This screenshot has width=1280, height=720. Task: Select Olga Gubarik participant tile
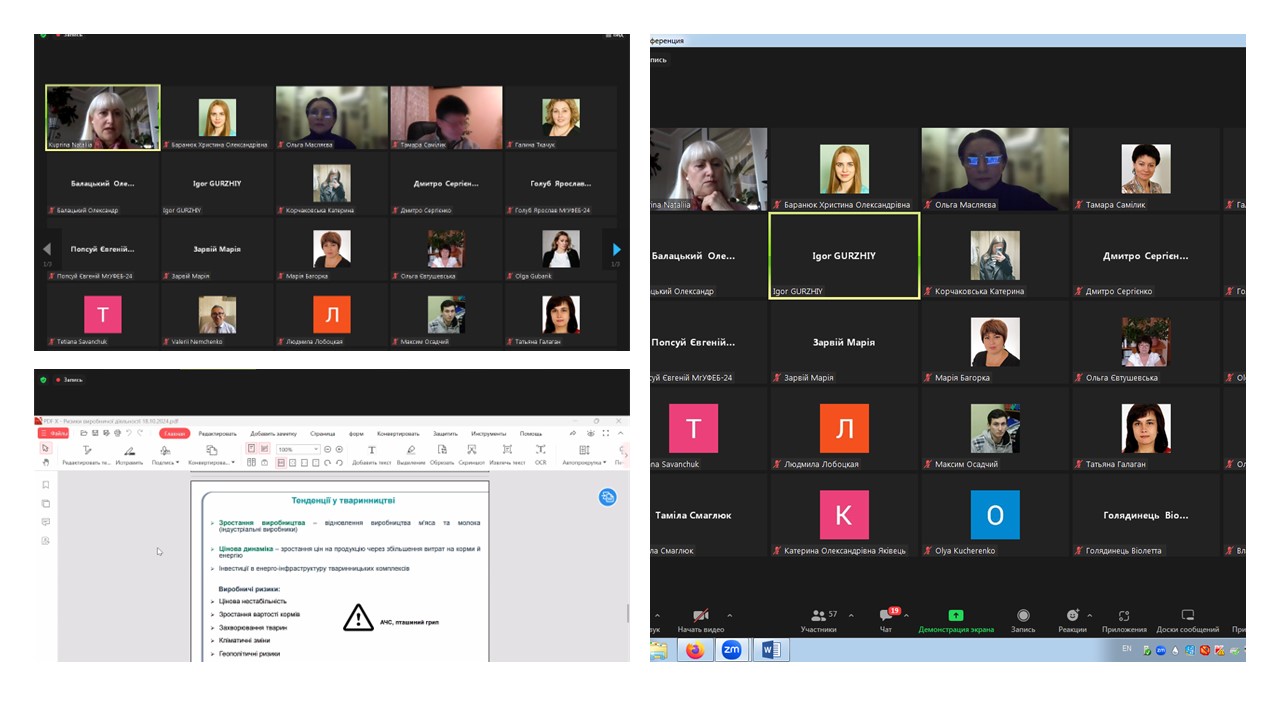[561, 249]
